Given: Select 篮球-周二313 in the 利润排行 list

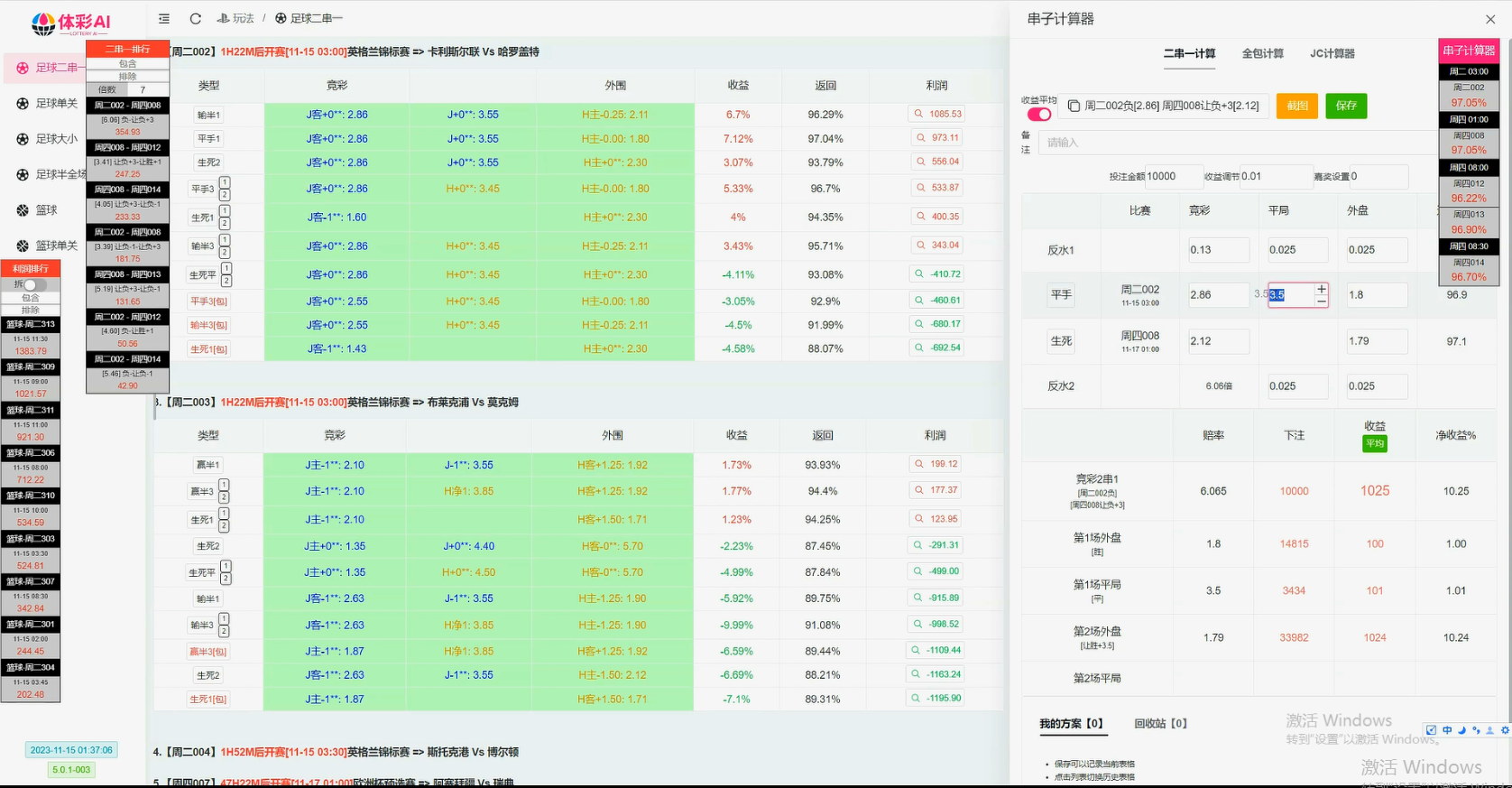Looking at the screenshot, I should coord(31,337).
